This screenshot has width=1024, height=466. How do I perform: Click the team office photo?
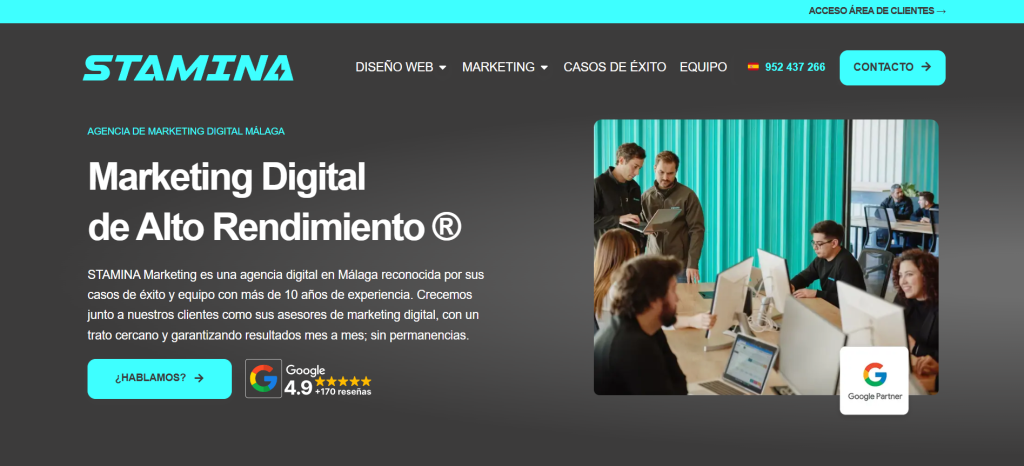(765, 257)
